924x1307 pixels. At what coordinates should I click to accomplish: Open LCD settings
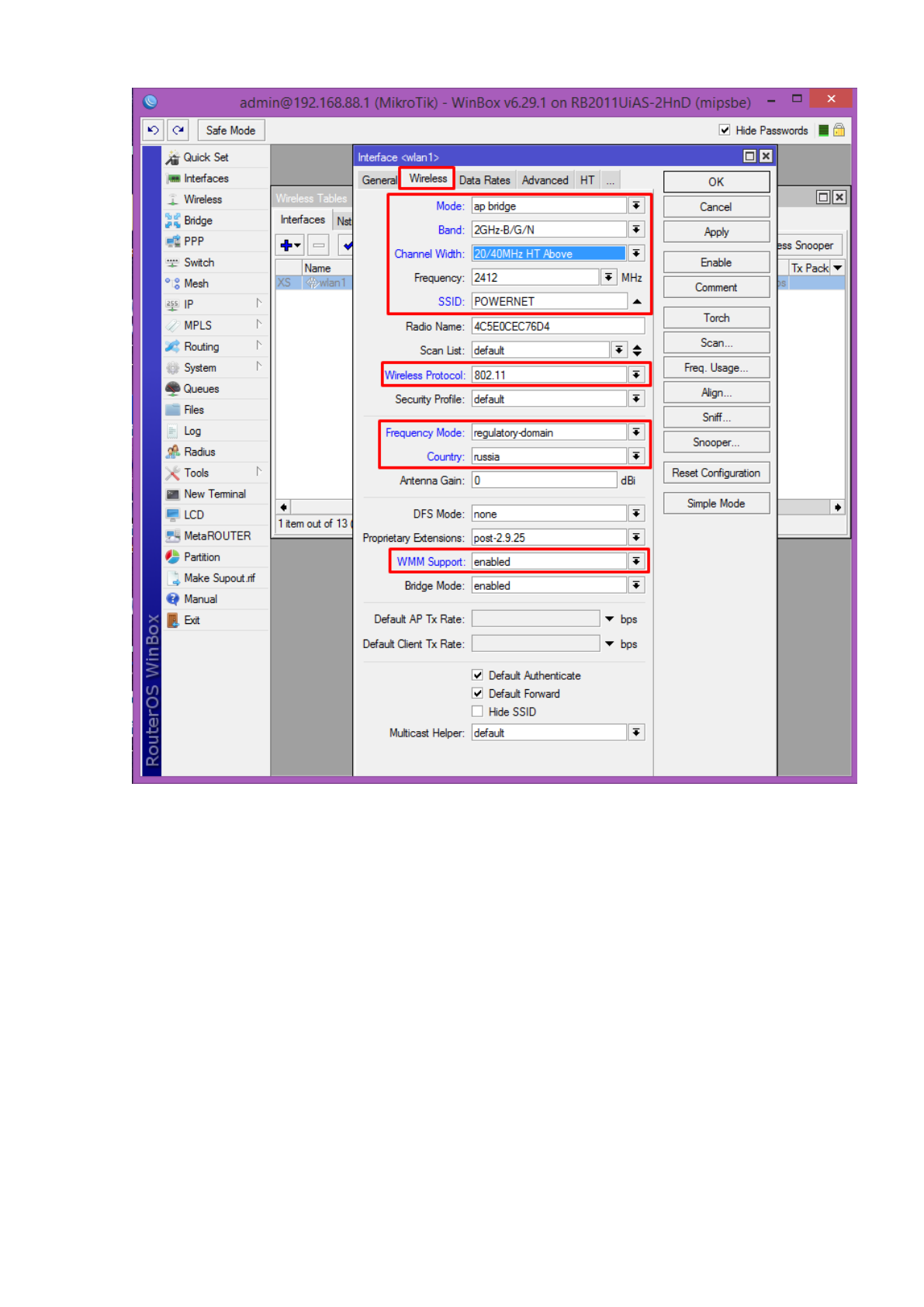pyautogui.click(x=194, y=515)
